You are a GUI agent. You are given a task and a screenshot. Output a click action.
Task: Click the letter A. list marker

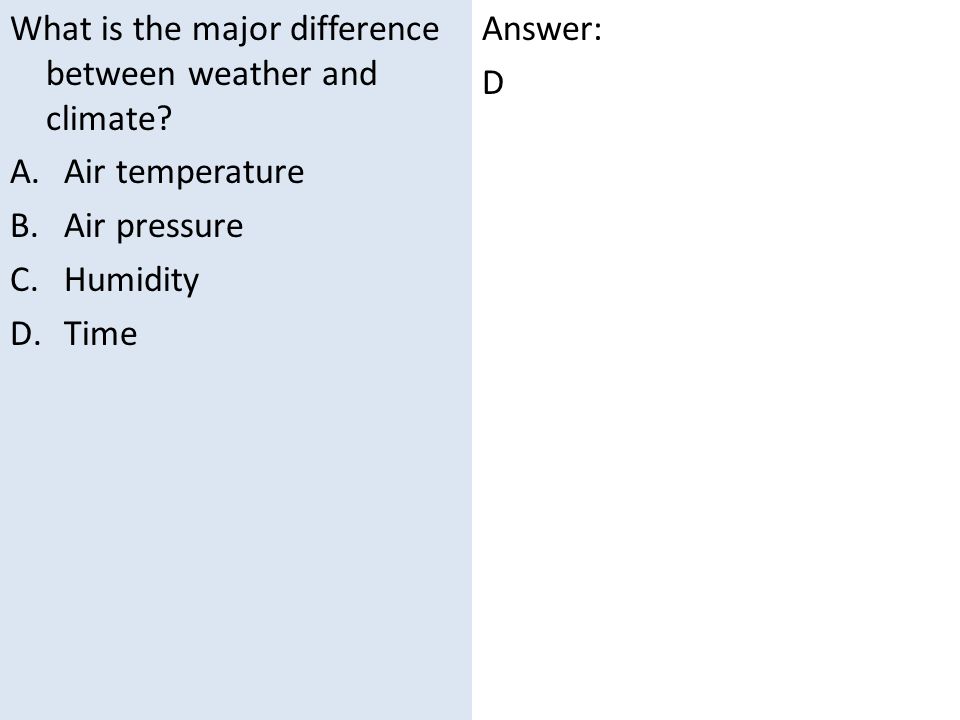tap(24, 172)
